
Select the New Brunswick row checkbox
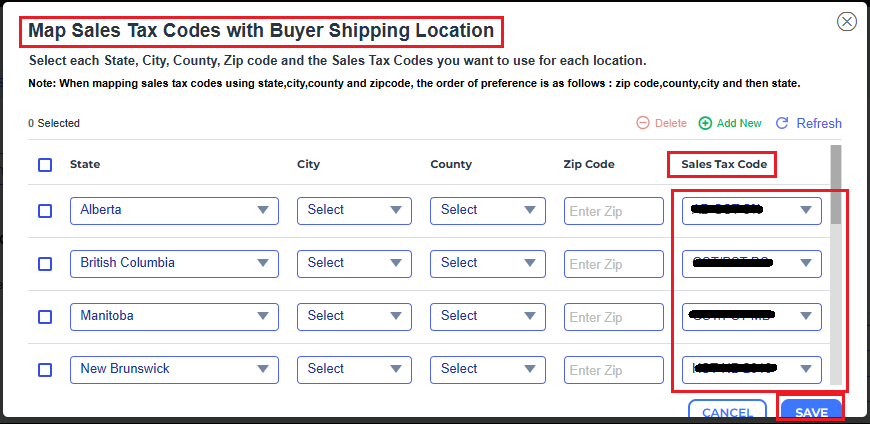click(x=45, y=370)
